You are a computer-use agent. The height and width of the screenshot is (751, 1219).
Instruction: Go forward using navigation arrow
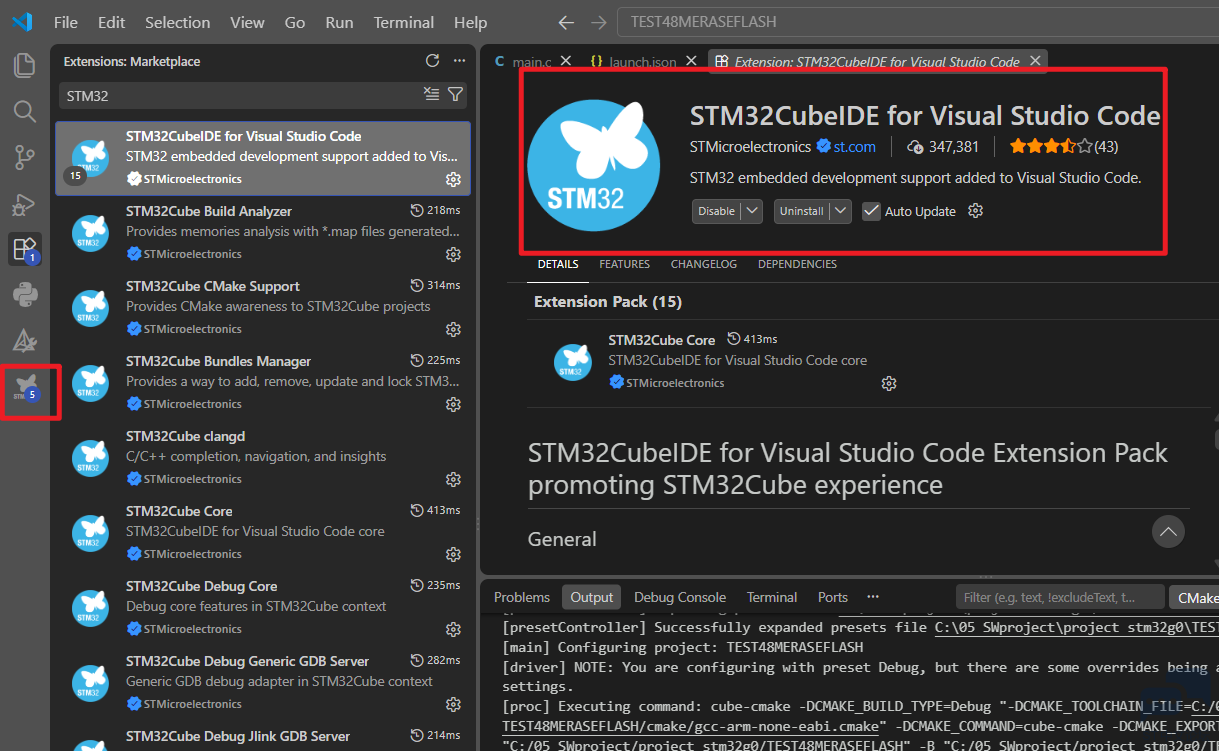coord(598,22)
